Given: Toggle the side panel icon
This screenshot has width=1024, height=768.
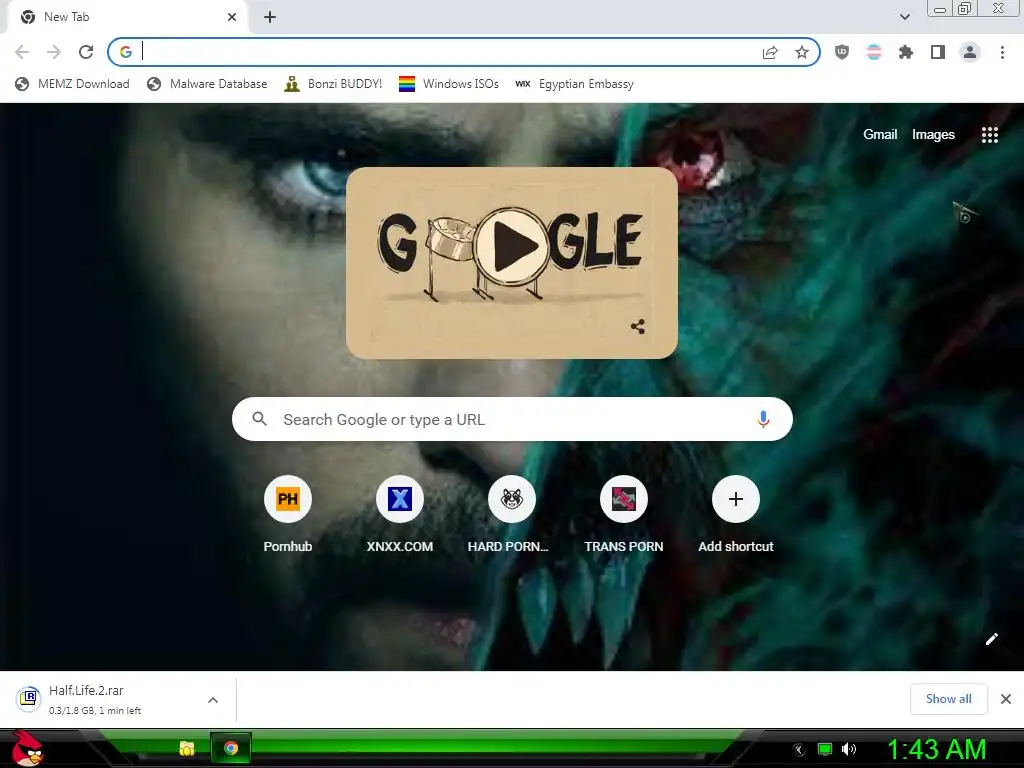Looking at the screenshot, I should coord(938,52).
